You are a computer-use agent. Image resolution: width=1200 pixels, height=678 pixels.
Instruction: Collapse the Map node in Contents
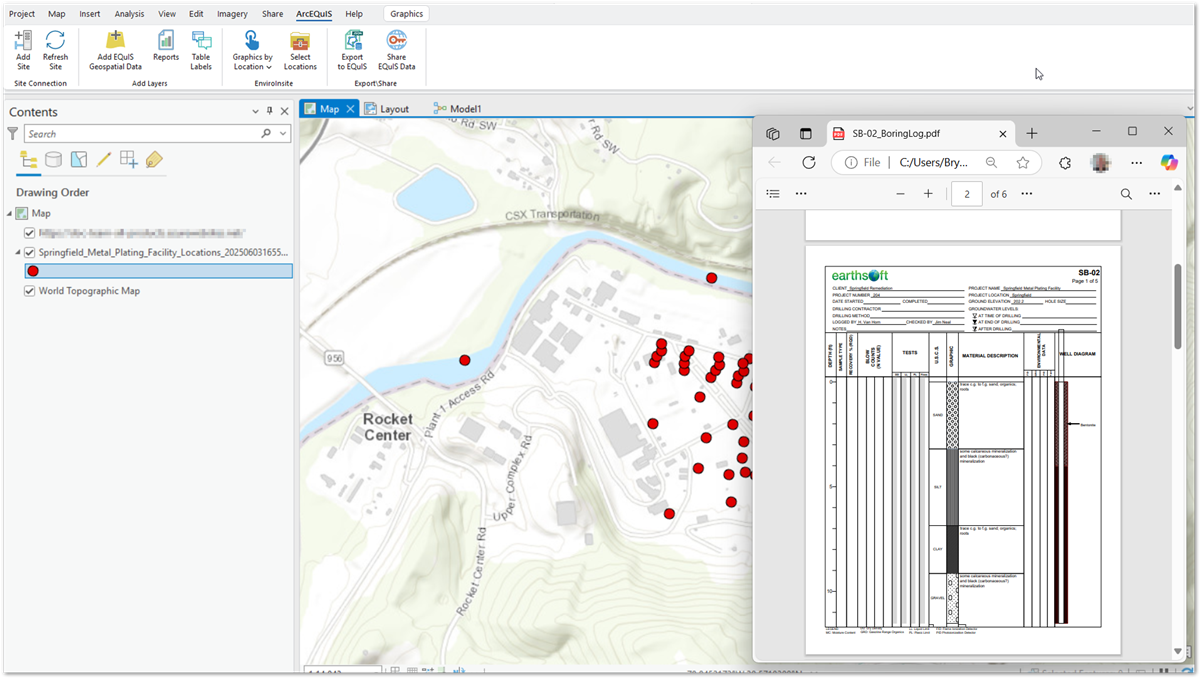click(x=10, y=213)
